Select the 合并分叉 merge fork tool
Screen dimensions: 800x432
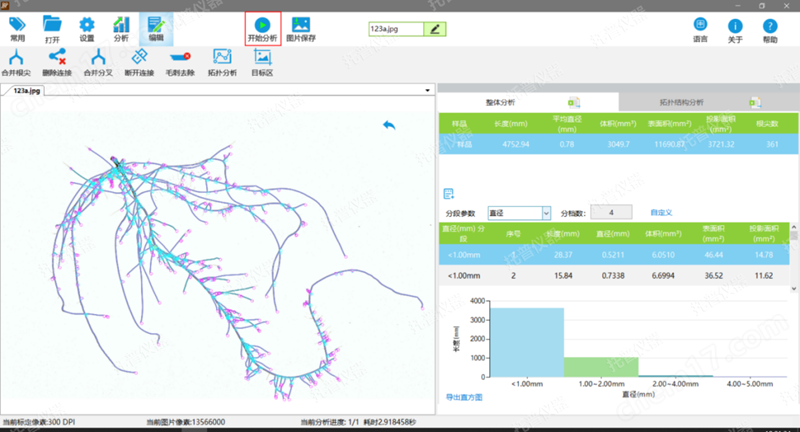[x=98, y=59]
